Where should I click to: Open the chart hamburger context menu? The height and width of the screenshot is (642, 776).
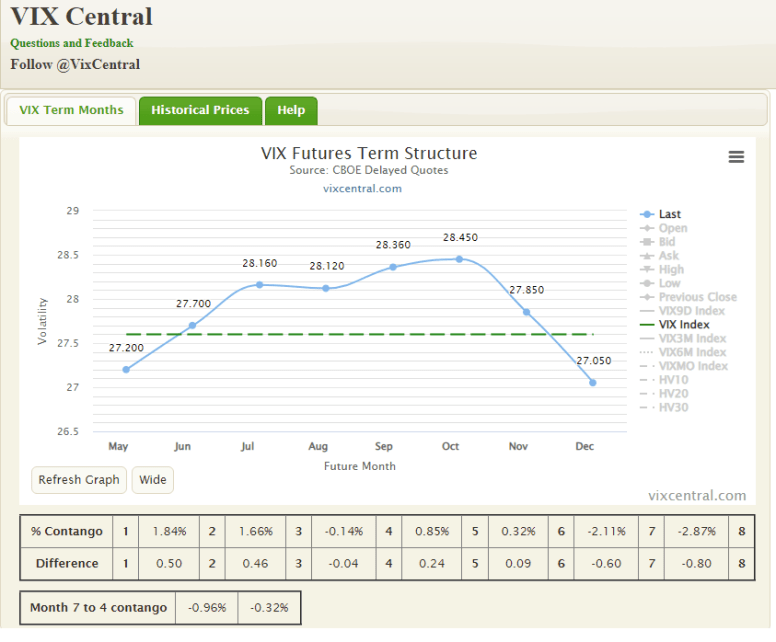click(x=736, y=157)
